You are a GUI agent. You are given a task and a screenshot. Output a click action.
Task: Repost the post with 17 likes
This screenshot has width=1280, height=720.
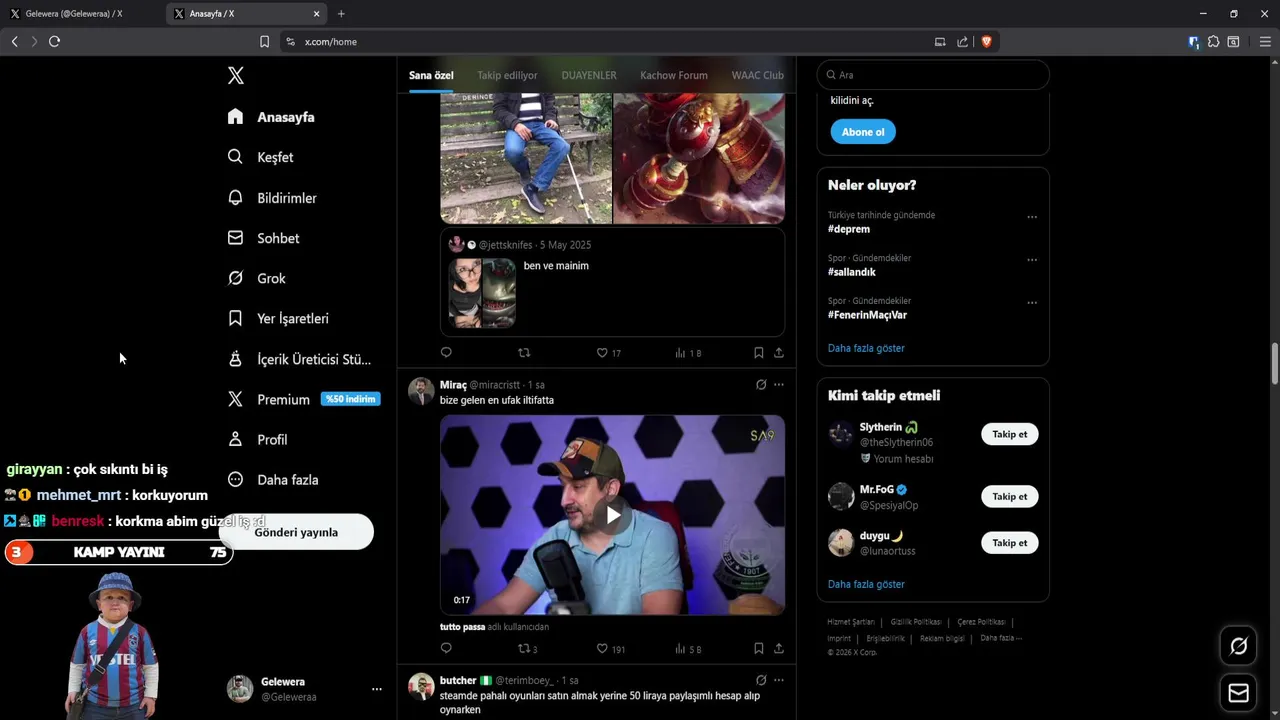523,352
